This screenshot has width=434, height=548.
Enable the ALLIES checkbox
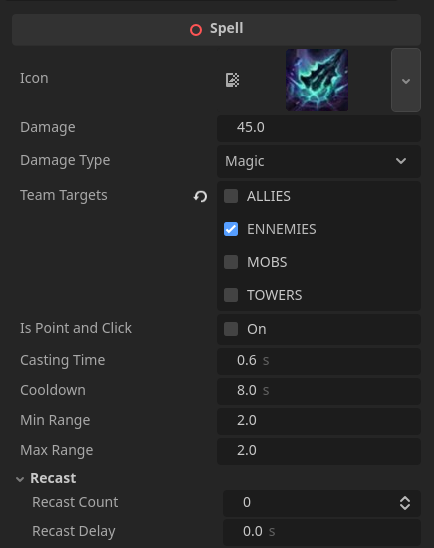(x=231, y=196)
